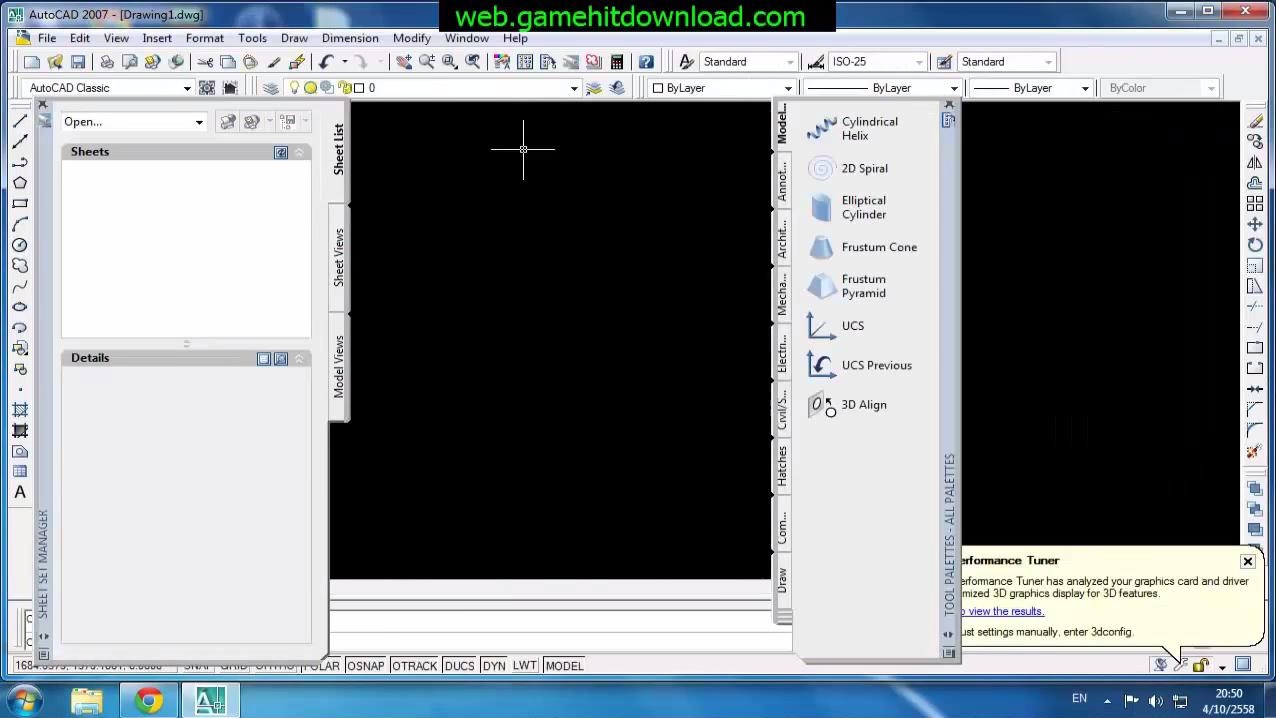Open the Windows Start button
Image resolution: width=1276 pixels, height=718 pixels.
tap(24, 700)
